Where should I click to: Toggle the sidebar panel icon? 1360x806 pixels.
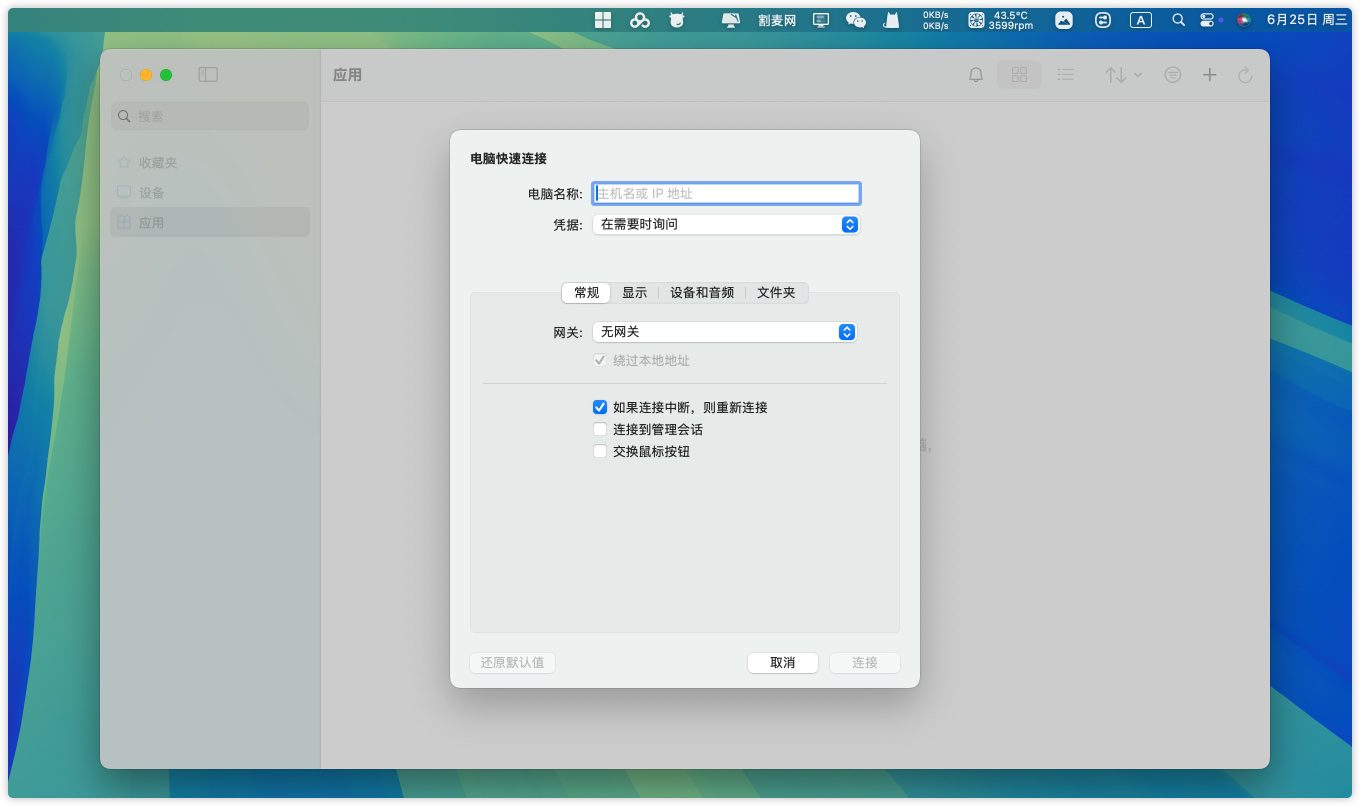point(208,75)
